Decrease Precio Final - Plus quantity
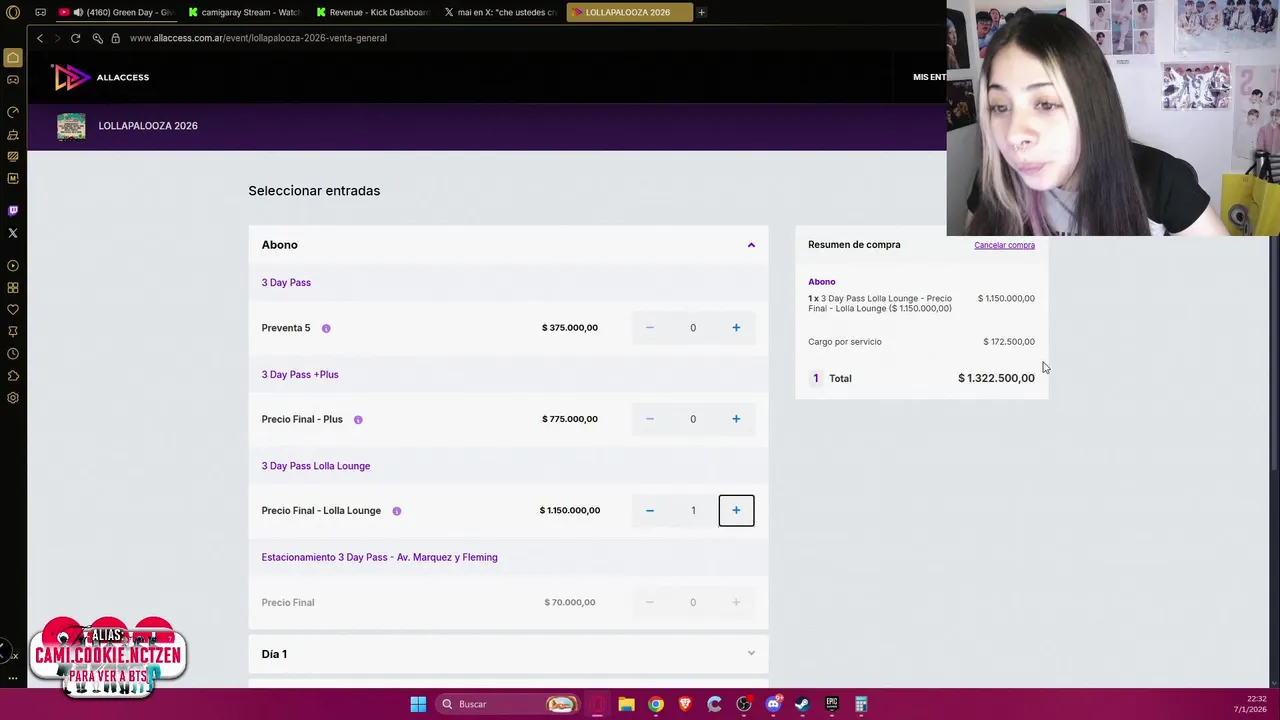The height and width of the screenshot is (720, 1280). (650, 419)
